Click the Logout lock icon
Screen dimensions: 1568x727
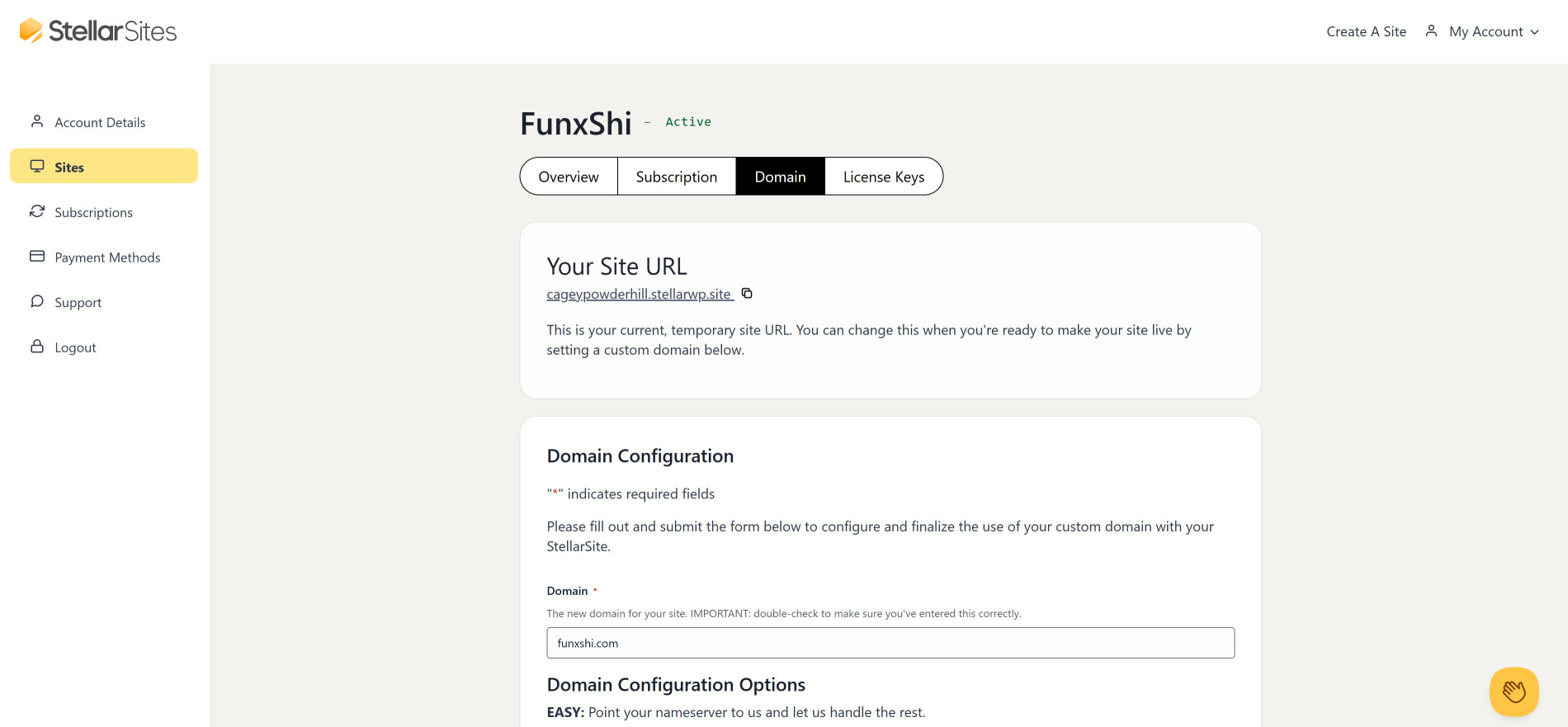[37, 346]
